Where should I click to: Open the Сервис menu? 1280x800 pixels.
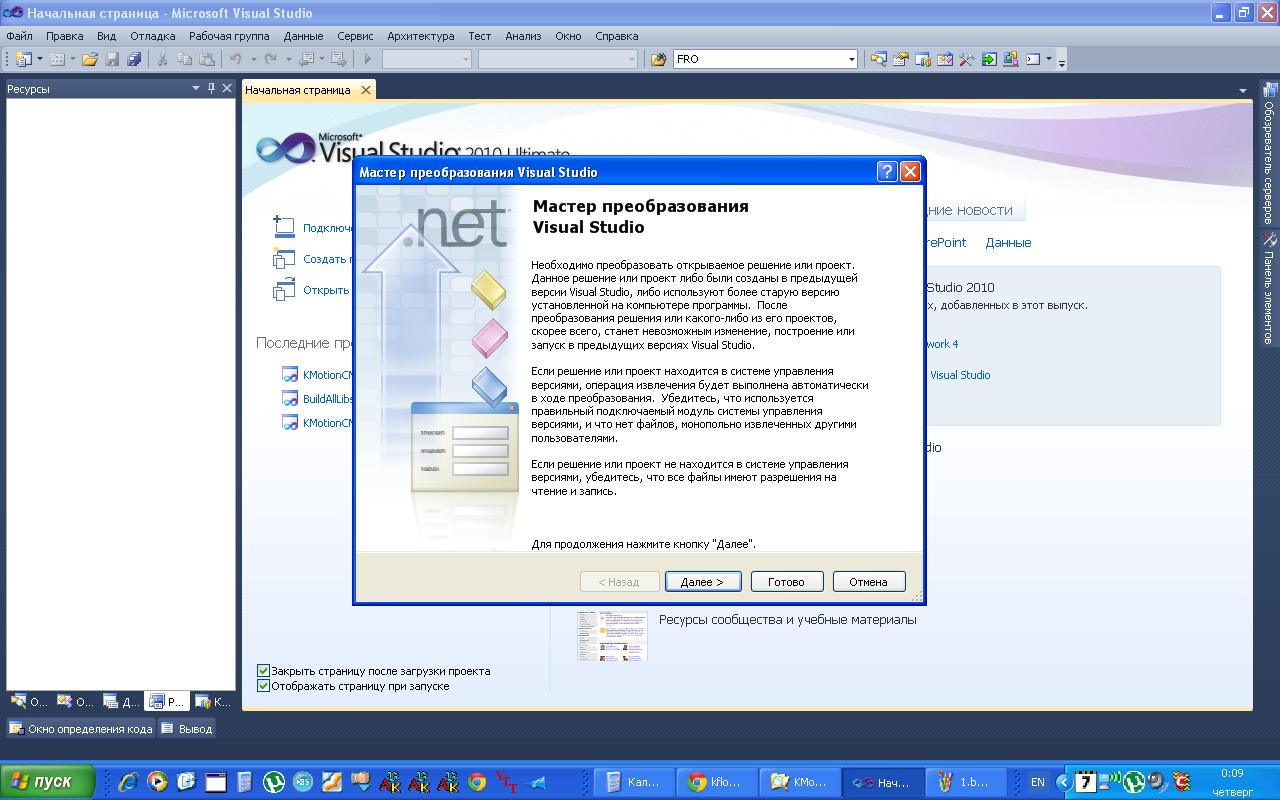355,36
